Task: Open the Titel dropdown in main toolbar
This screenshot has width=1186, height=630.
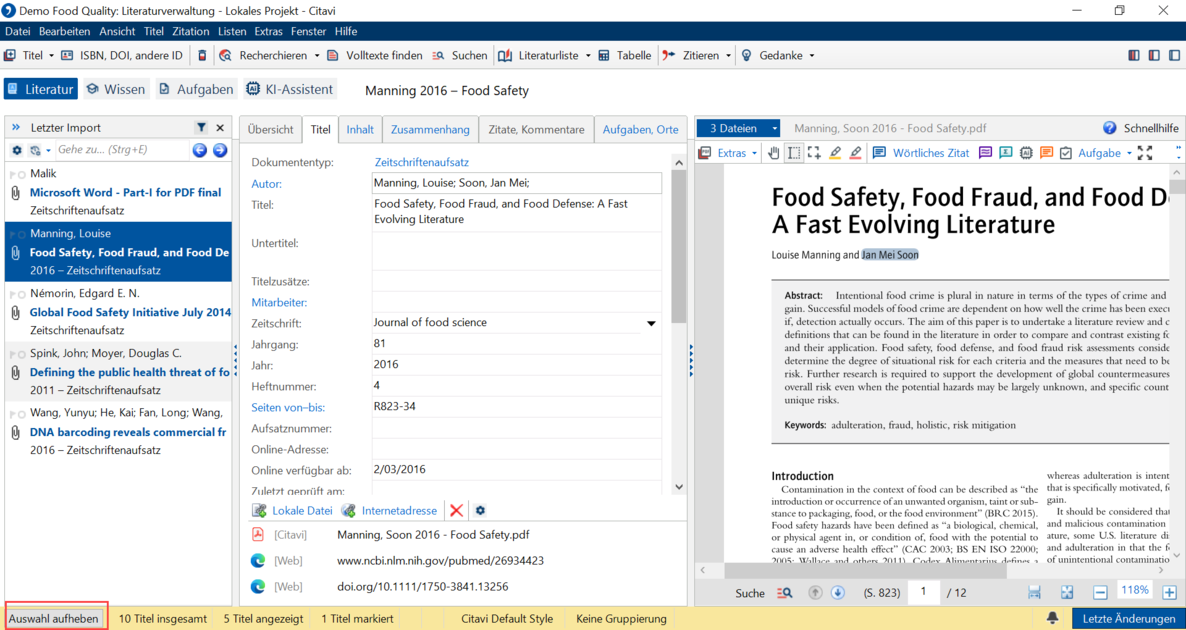Action: [51, 55]
